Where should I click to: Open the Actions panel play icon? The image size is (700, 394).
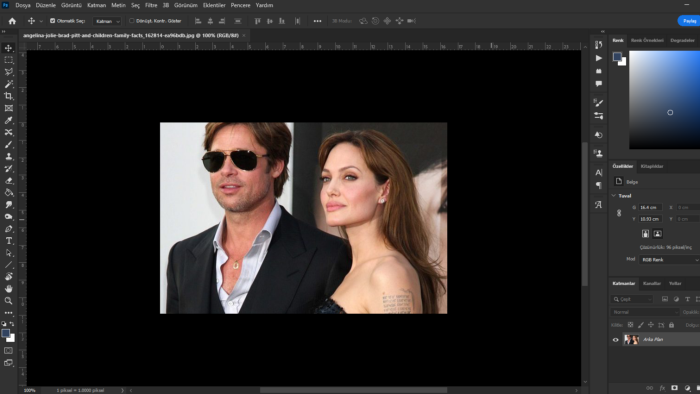tap(599, 58)
